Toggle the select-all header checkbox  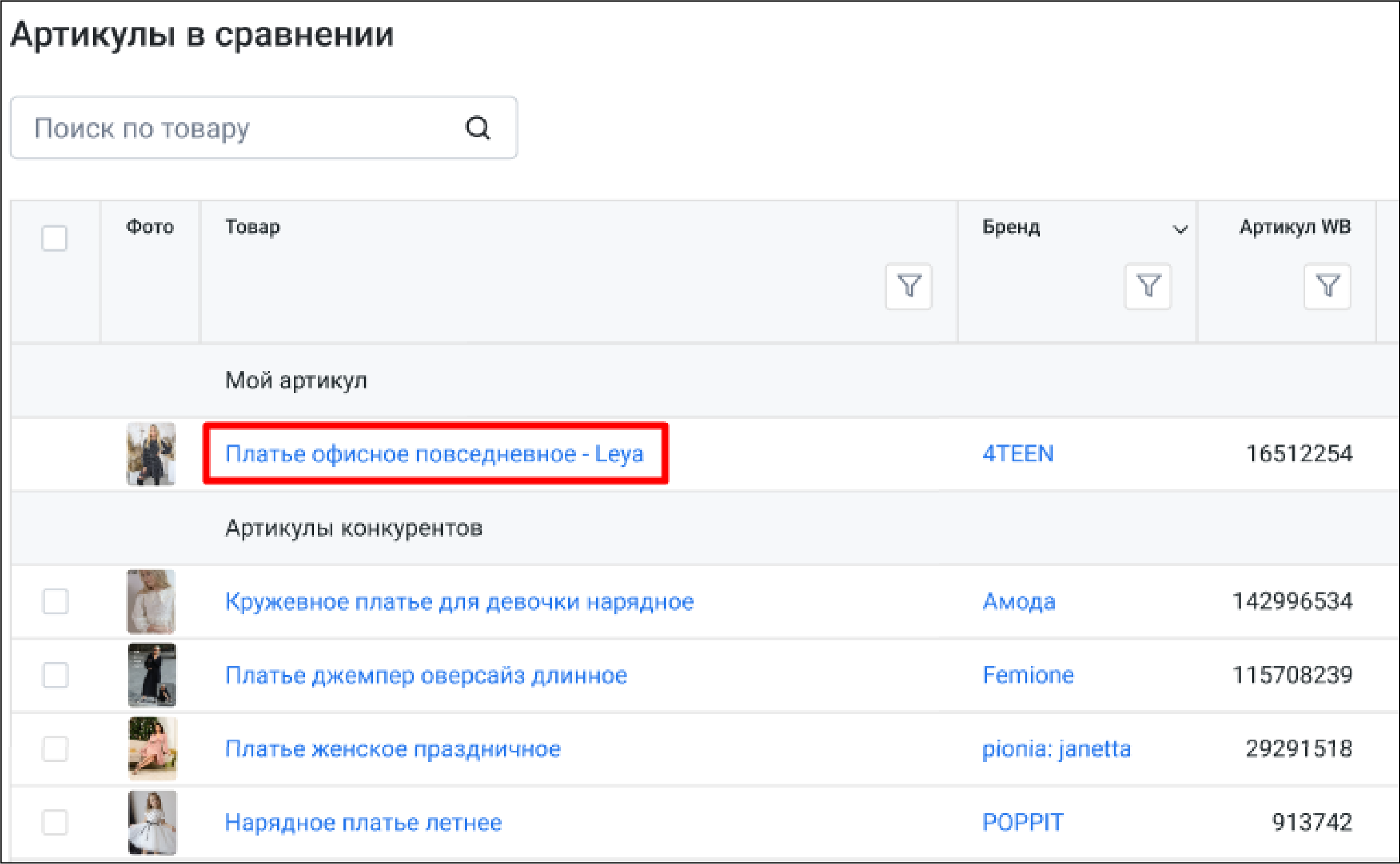click(x=54, y=238)
